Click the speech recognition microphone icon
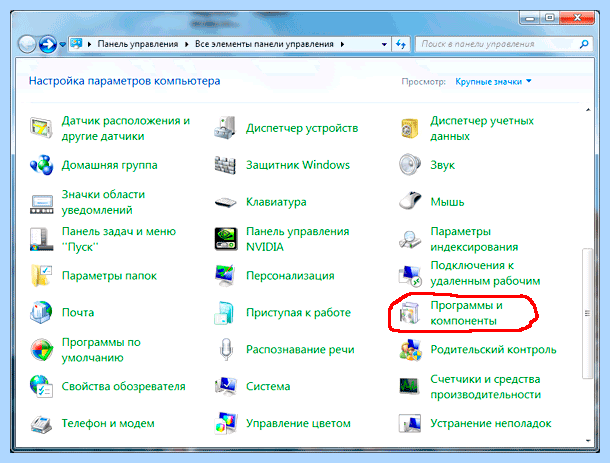 click(x=226, y=349)
